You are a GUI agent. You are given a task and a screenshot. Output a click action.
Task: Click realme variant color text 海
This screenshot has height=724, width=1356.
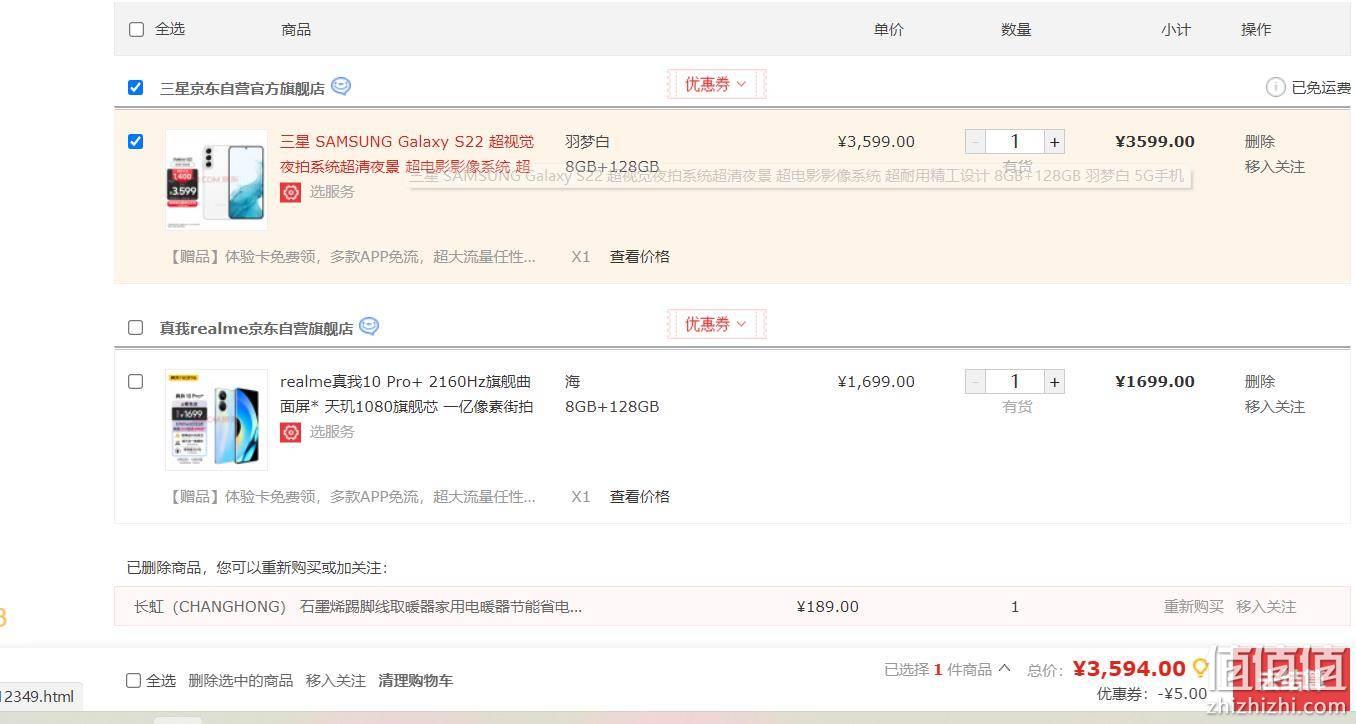pos(573,382)
